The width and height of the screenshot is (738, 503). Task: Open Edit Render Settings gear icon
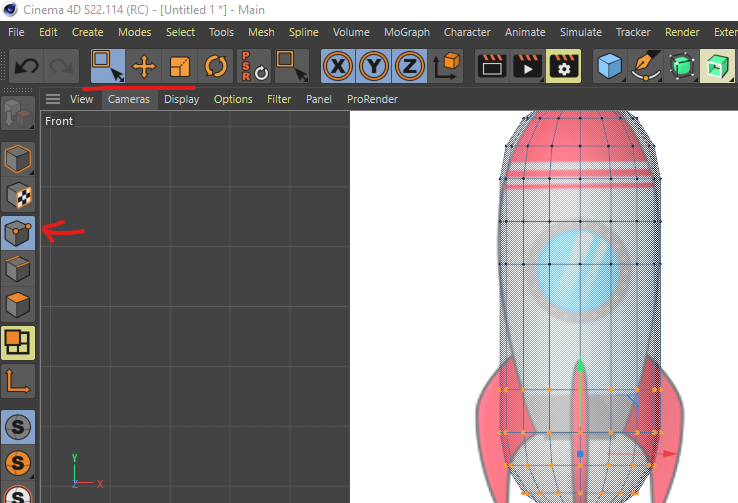[x=563, y=66]
